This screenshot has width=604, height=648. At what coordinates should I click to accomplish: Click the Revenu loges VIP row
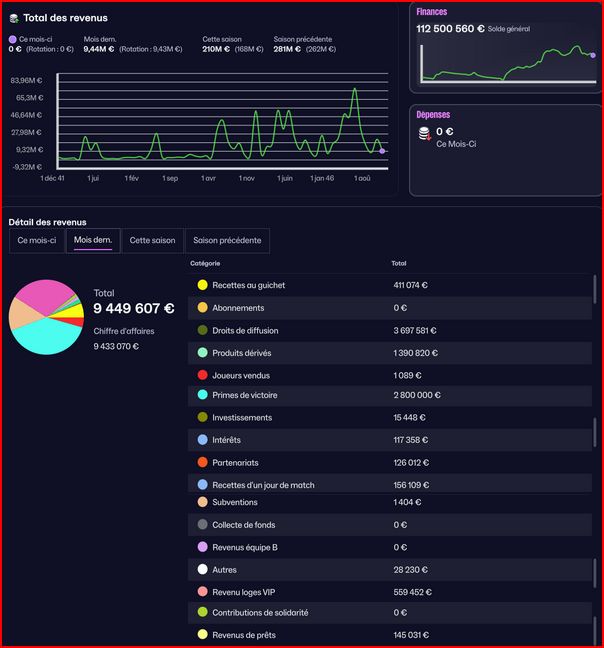[390, 592]
